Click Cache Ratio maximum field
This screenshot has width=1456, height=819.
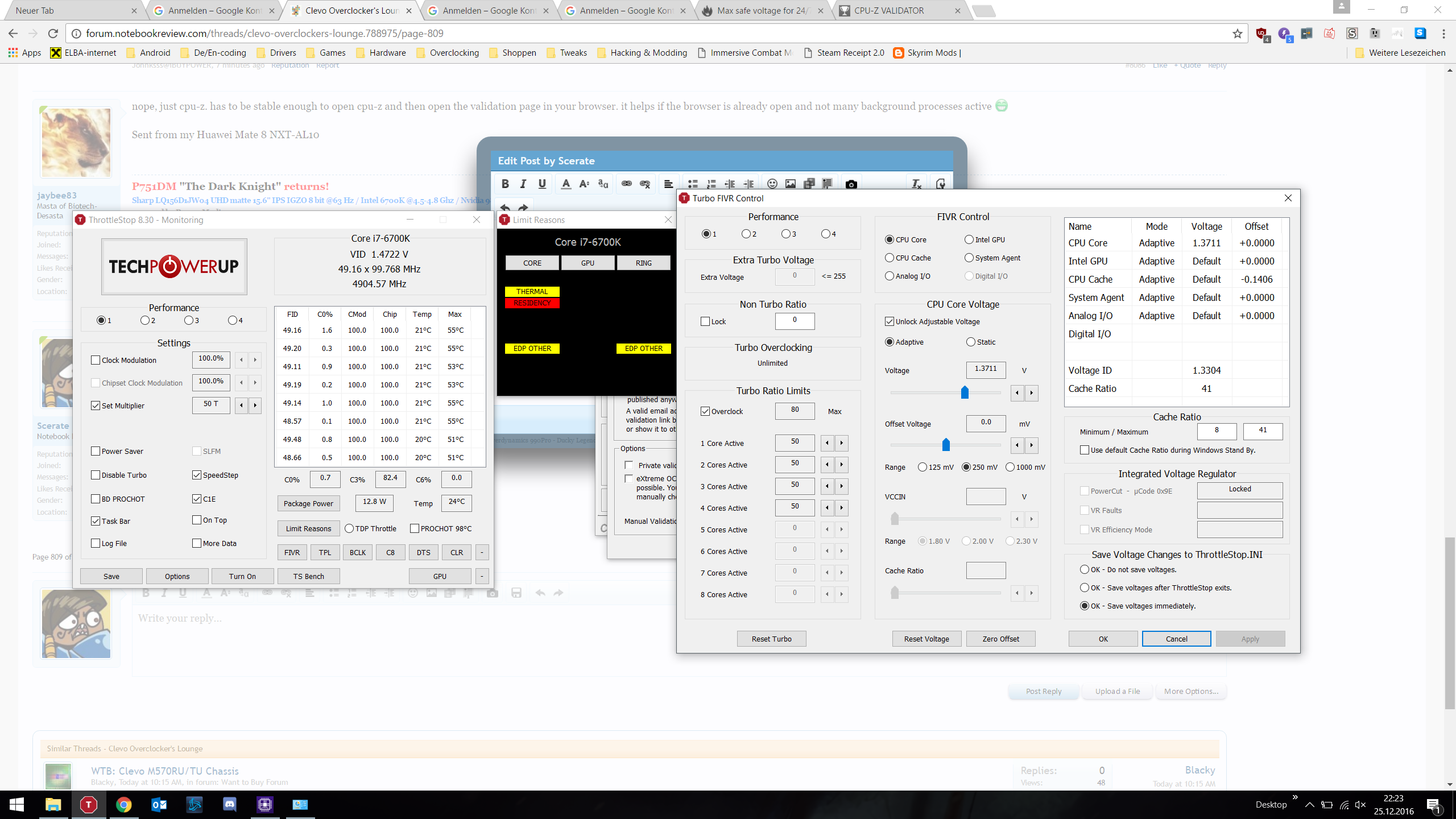pos(1263,432)
